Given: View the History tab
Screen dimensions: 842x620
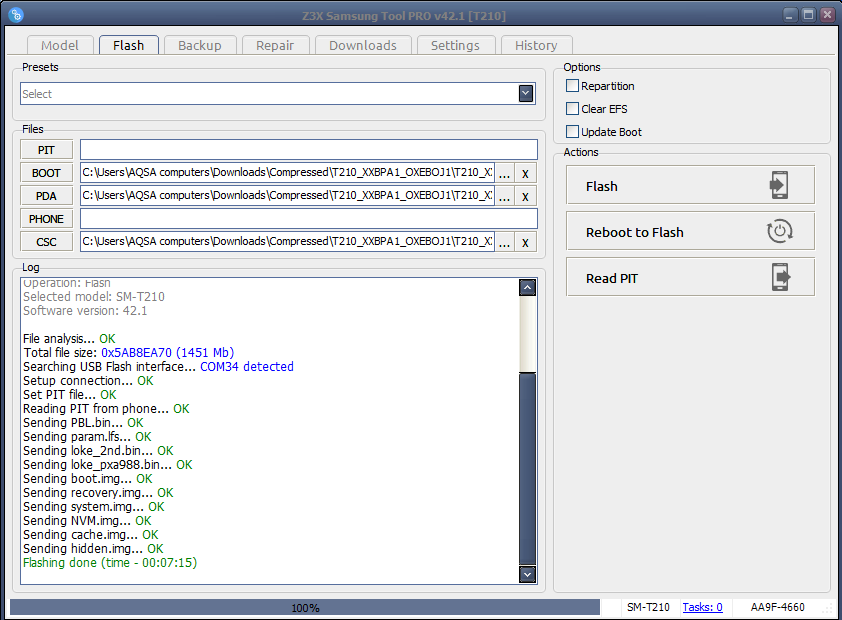Looking at the screenshot, I should click(536, 46).
